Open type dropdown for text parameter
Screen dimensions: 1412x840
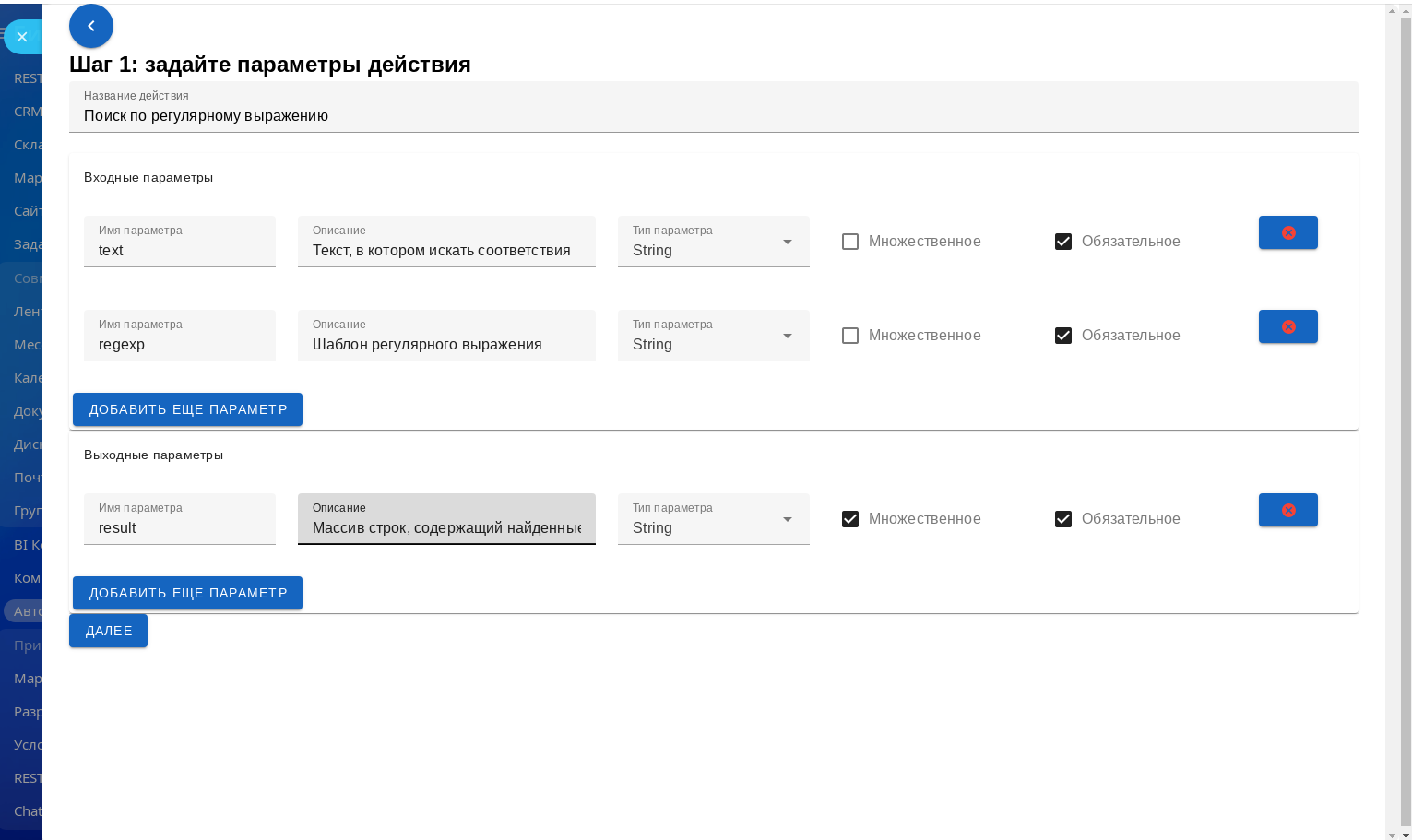pyautogui.click(x=713, y=243)
